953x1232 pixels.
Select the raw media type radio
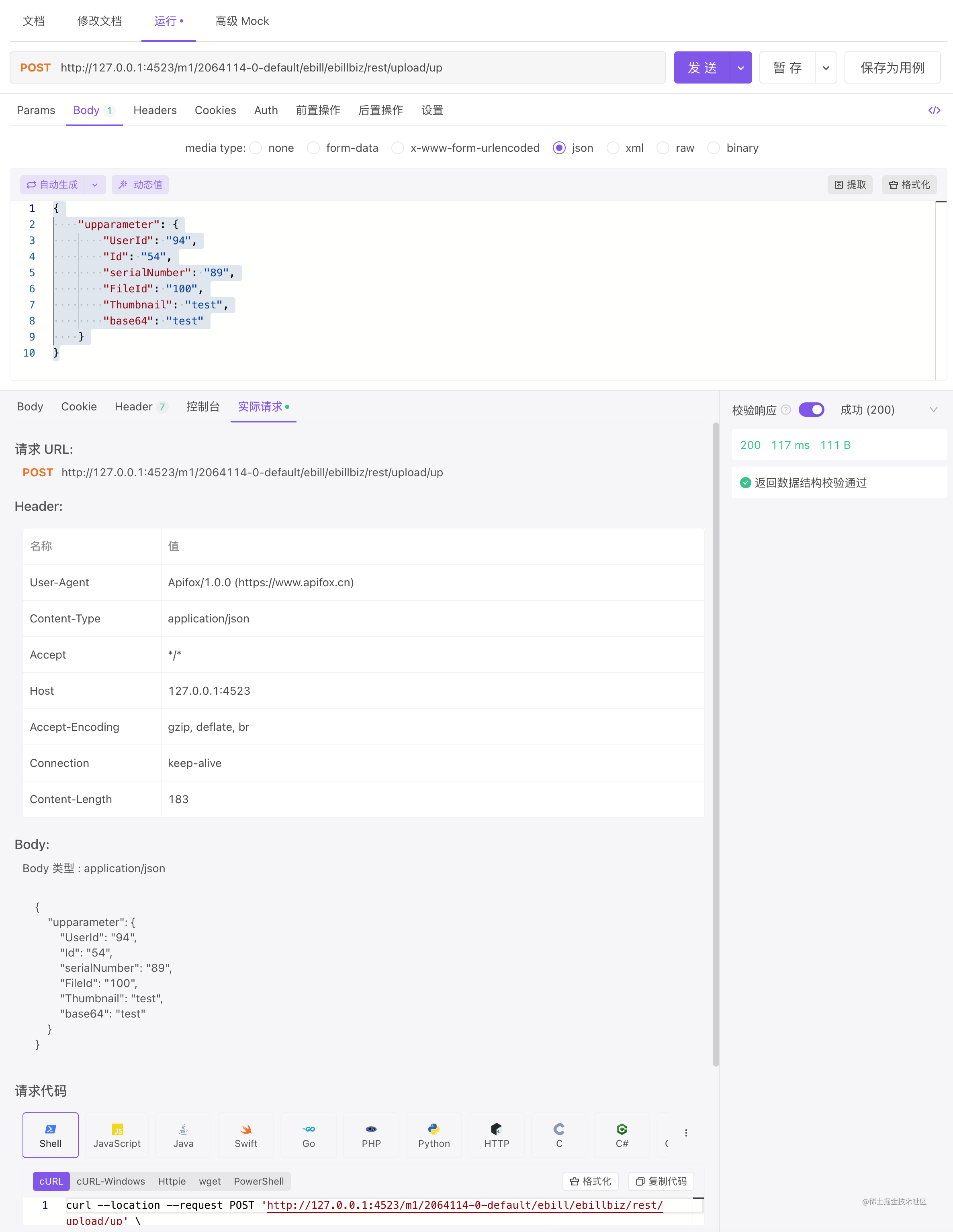pos(663,148)
